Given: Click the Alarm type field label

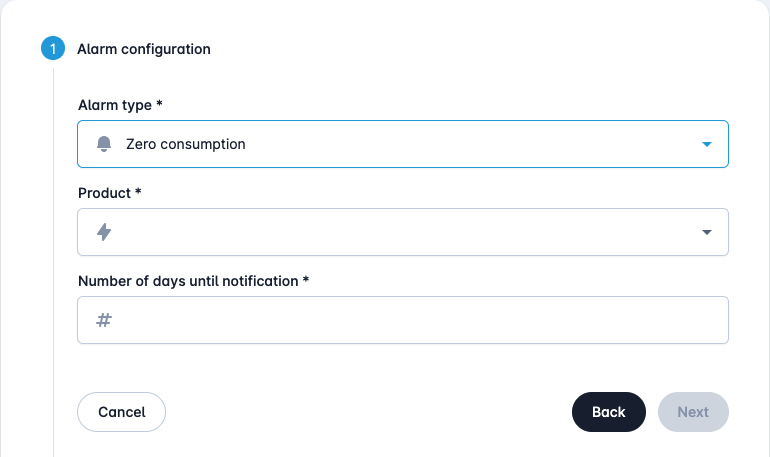Looking at the screenshot, I should (115, 105).
